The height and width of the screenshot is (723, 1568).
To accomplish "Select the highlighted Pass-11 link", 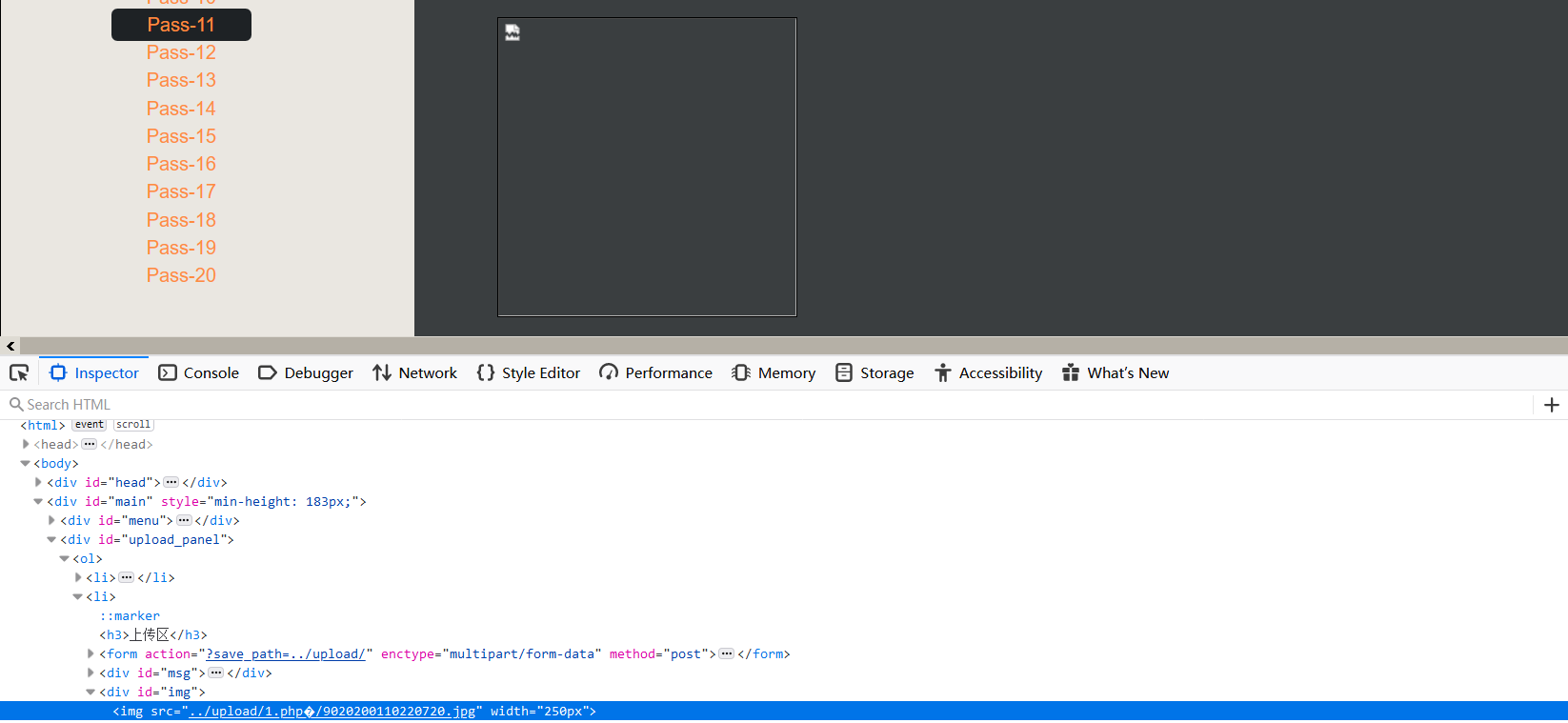I will (x=181, y=25).
